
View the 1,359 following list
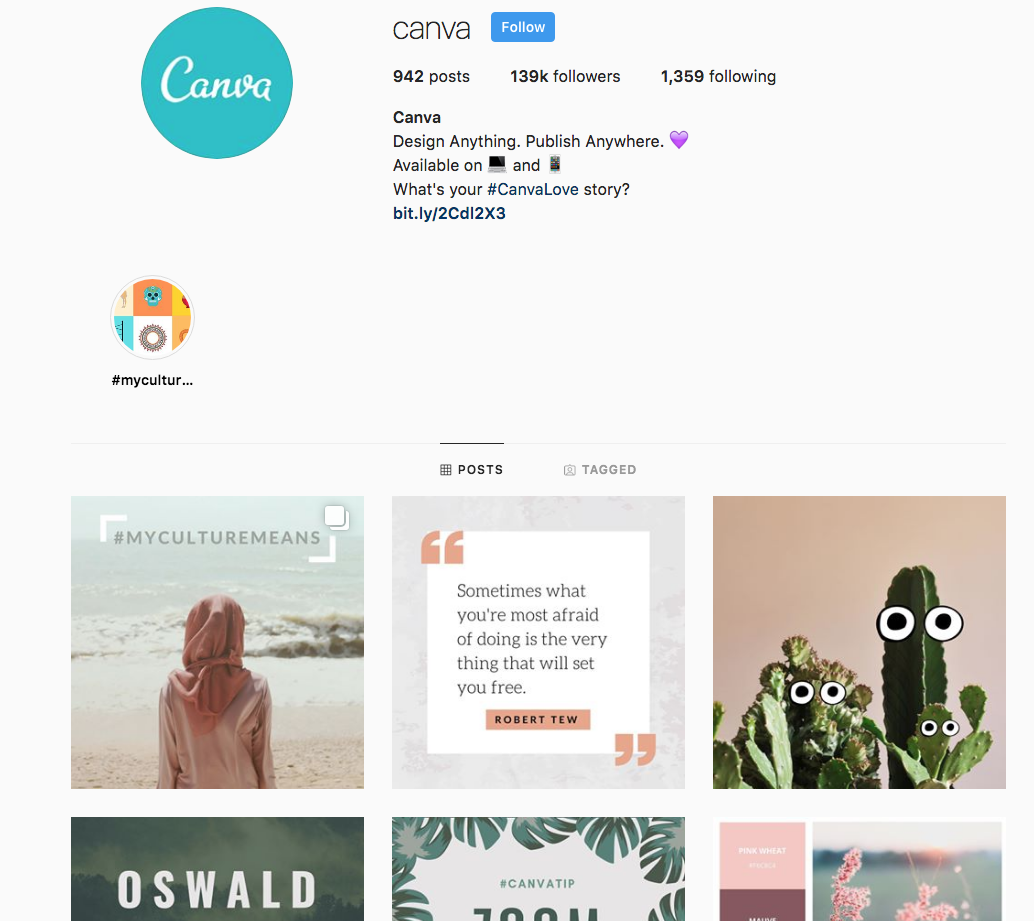pos(718,76)
